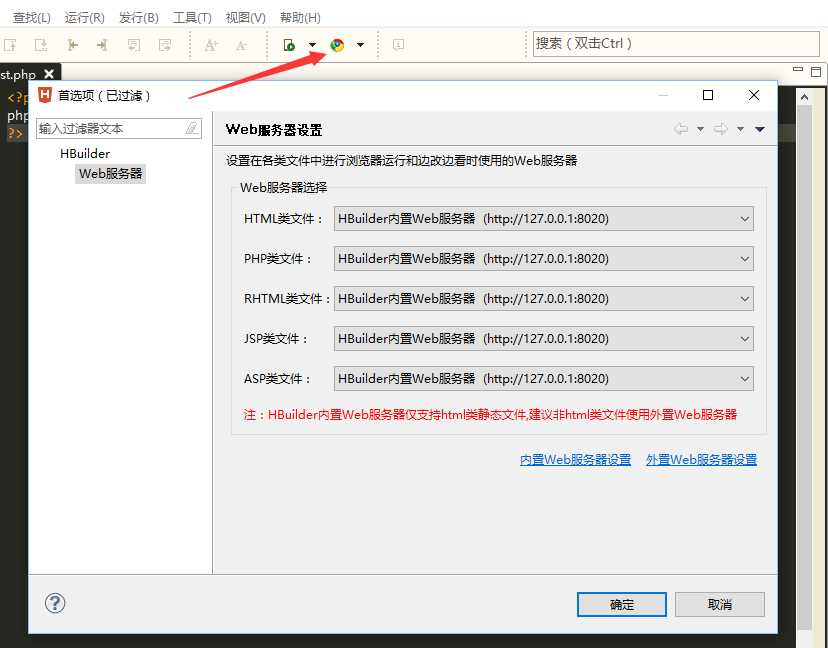Open 外置Web服务器设置 link
828x648 pixels.
click(701, 460)
